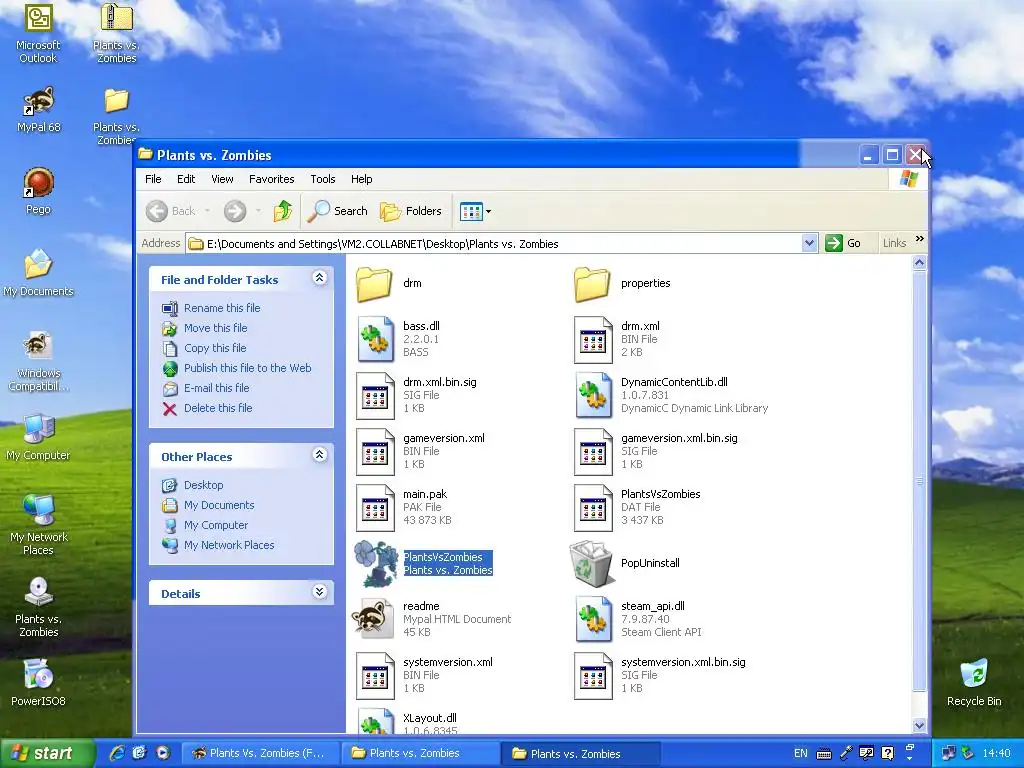The height and width of the screenshot is (768, 1024).
Task: Open Back history dropdown arrow
Action: 208,211
